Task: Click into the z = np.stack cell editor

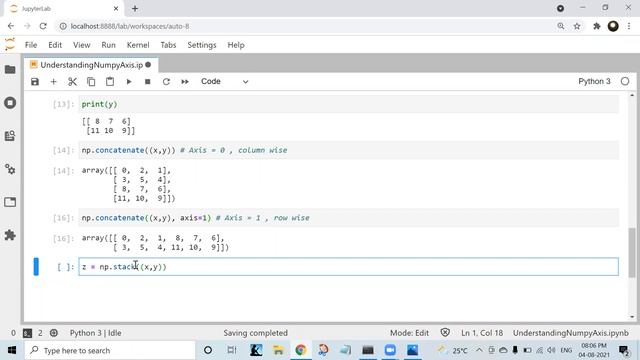Action: 349,267
